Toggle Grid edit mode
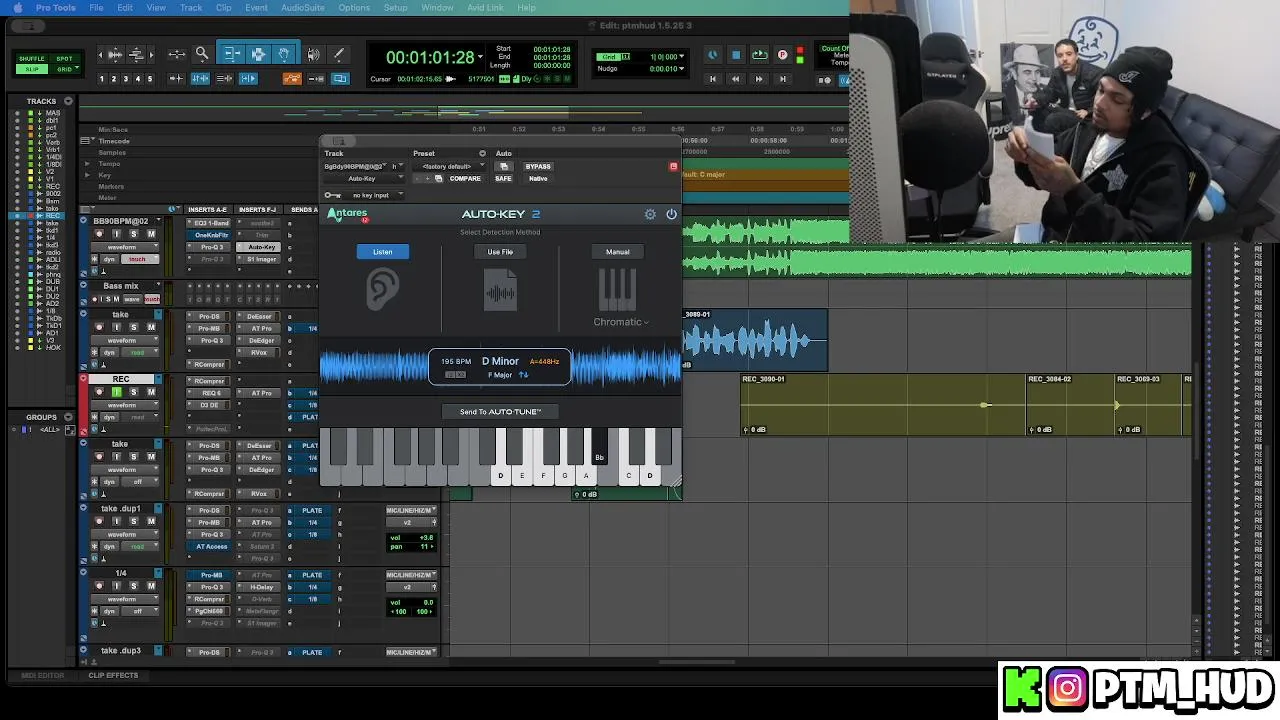This screenshot has width=1280, height=720. [64, 69]
